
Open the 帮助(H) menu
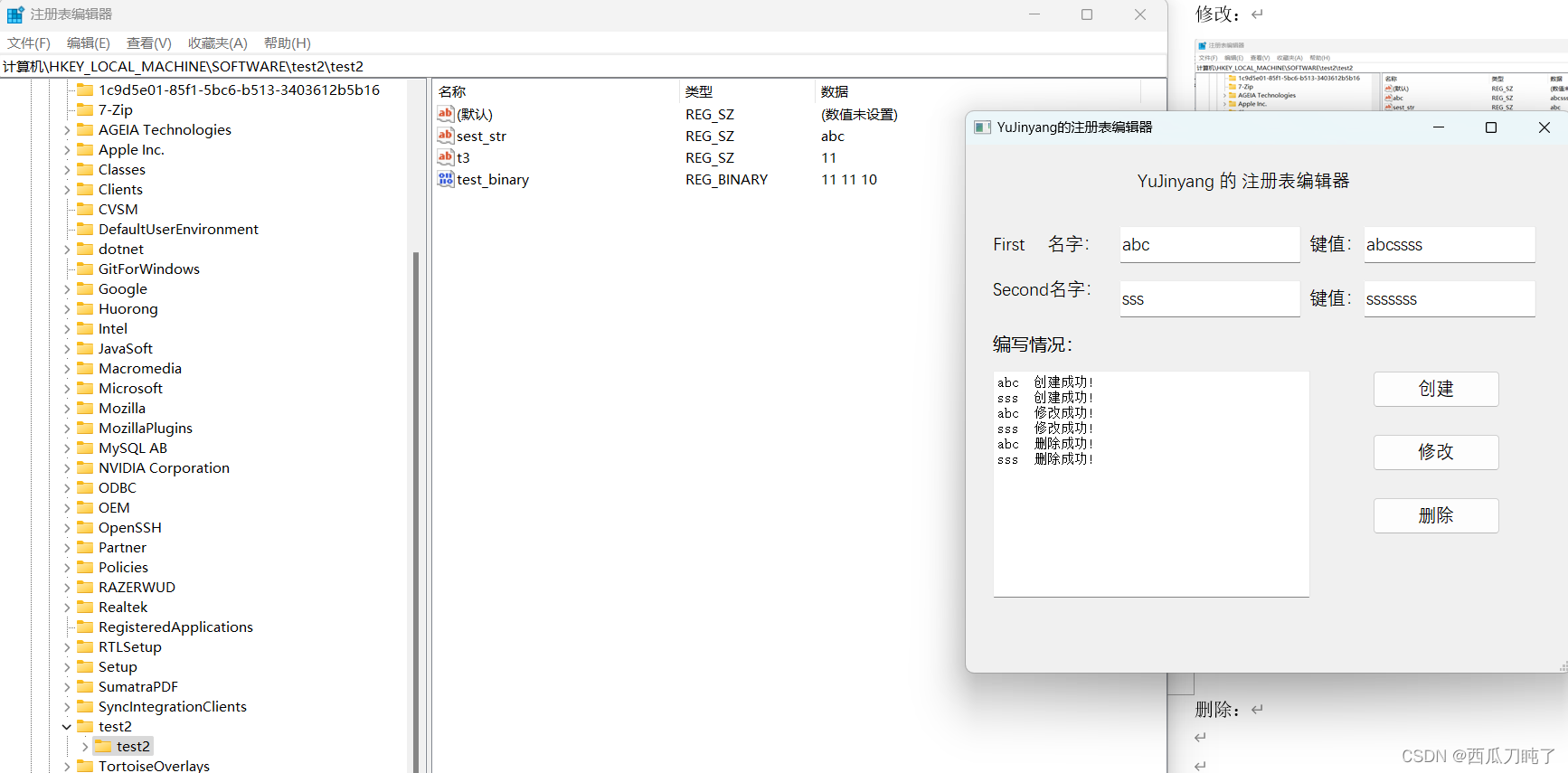tap(288, 42)
